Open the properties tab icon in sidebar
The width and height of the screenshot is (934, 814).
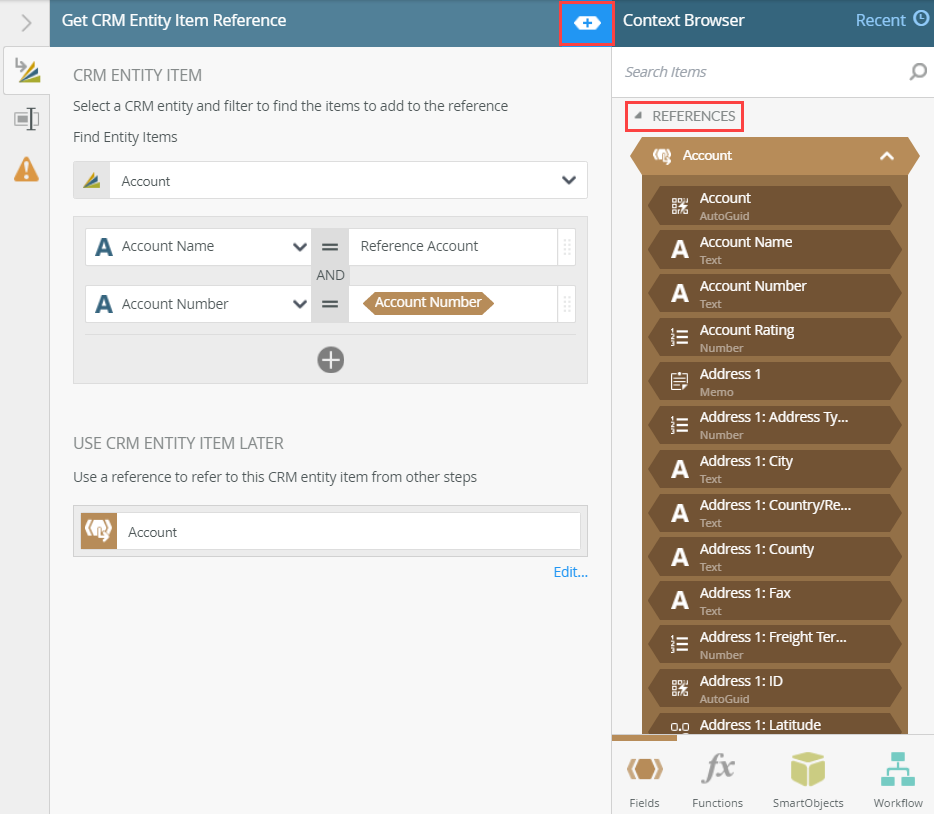[x=26, y=120]
